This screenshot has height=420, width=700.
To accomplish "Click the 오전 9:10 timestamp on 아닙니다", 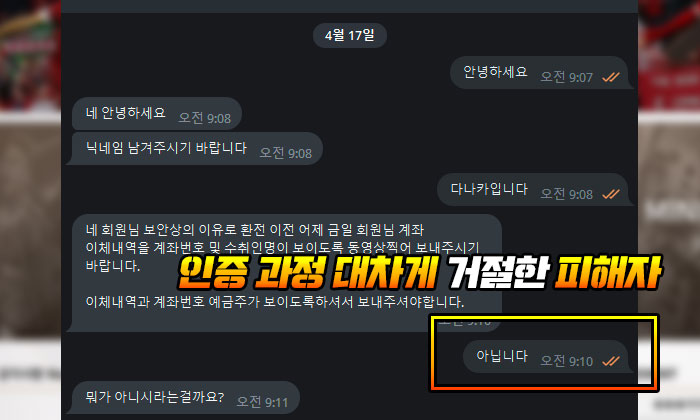I will (567, 361).
